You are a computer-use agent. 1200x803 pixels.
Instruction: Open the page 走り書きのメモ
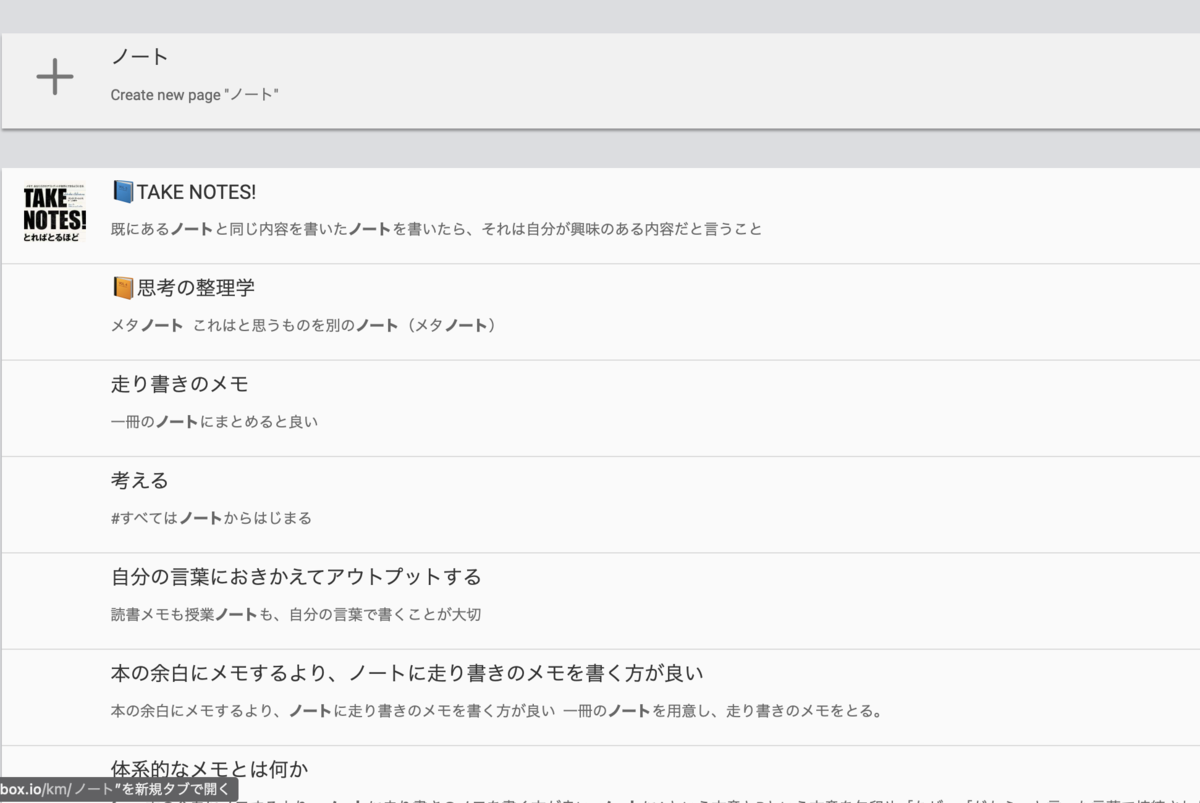(x=179, y=384)
